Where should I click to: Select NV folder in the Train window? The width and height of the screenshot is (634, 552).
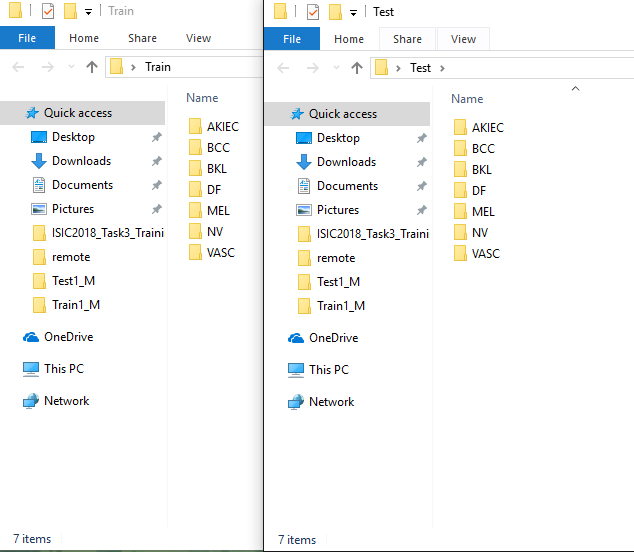pyautogui.click(x=206, y=232)
